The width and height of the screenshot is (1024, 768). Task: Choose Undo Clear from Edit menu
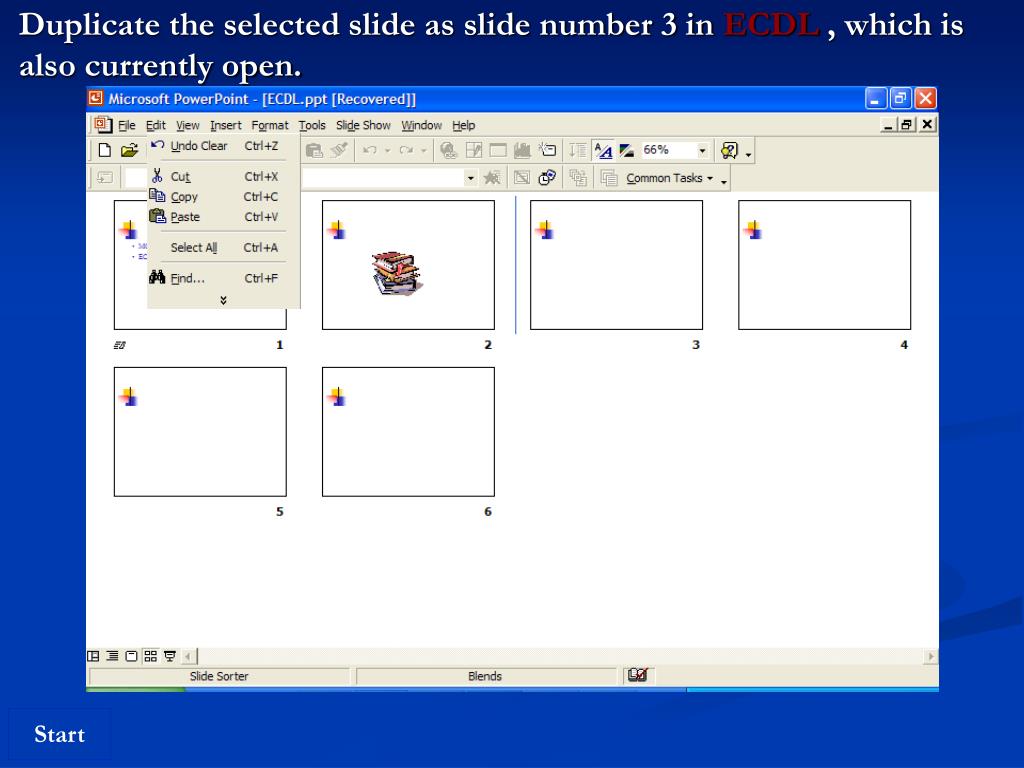coord(223,146)
